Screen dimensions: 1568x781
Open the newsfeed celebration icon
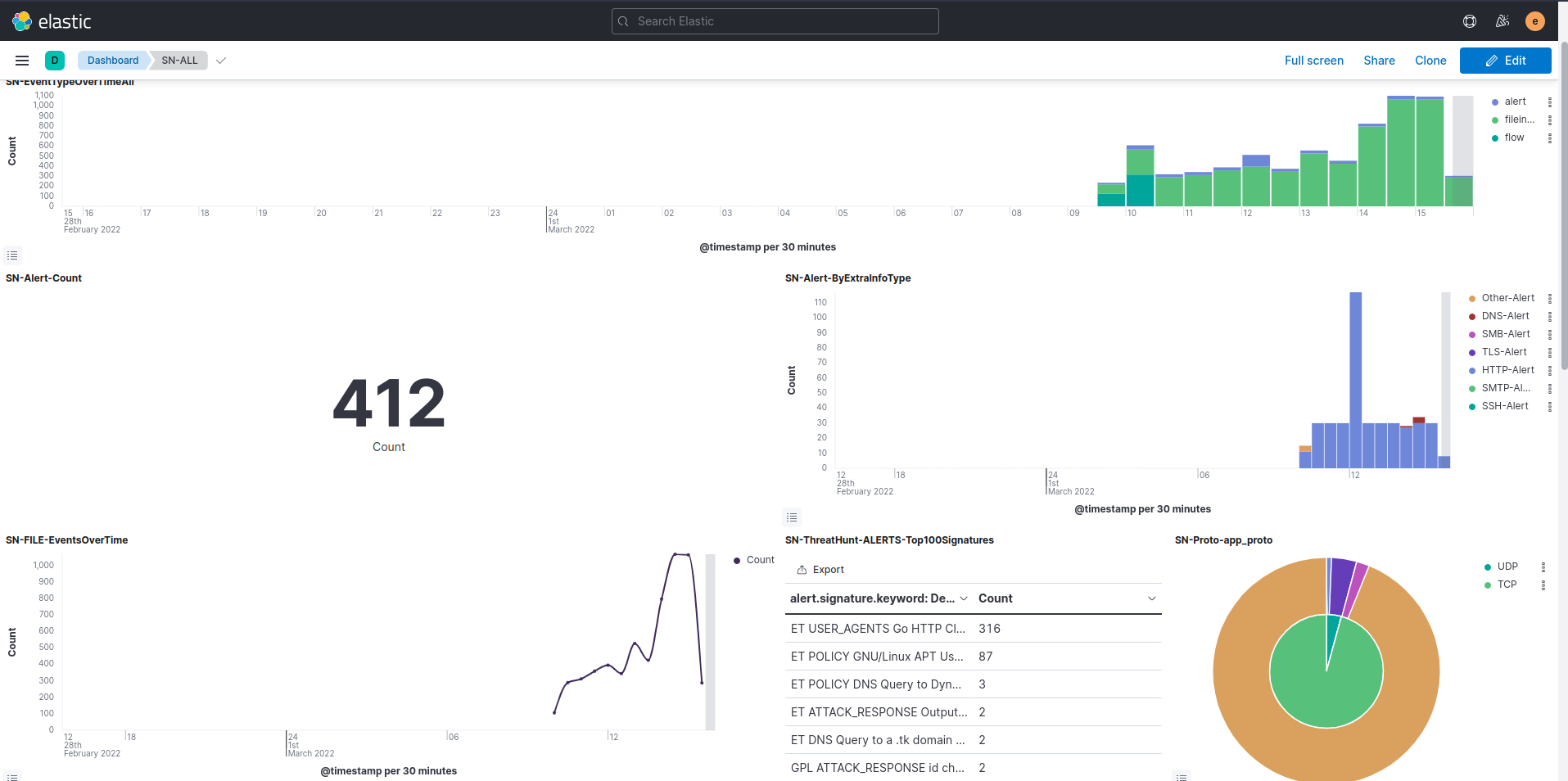[1502, 21]
